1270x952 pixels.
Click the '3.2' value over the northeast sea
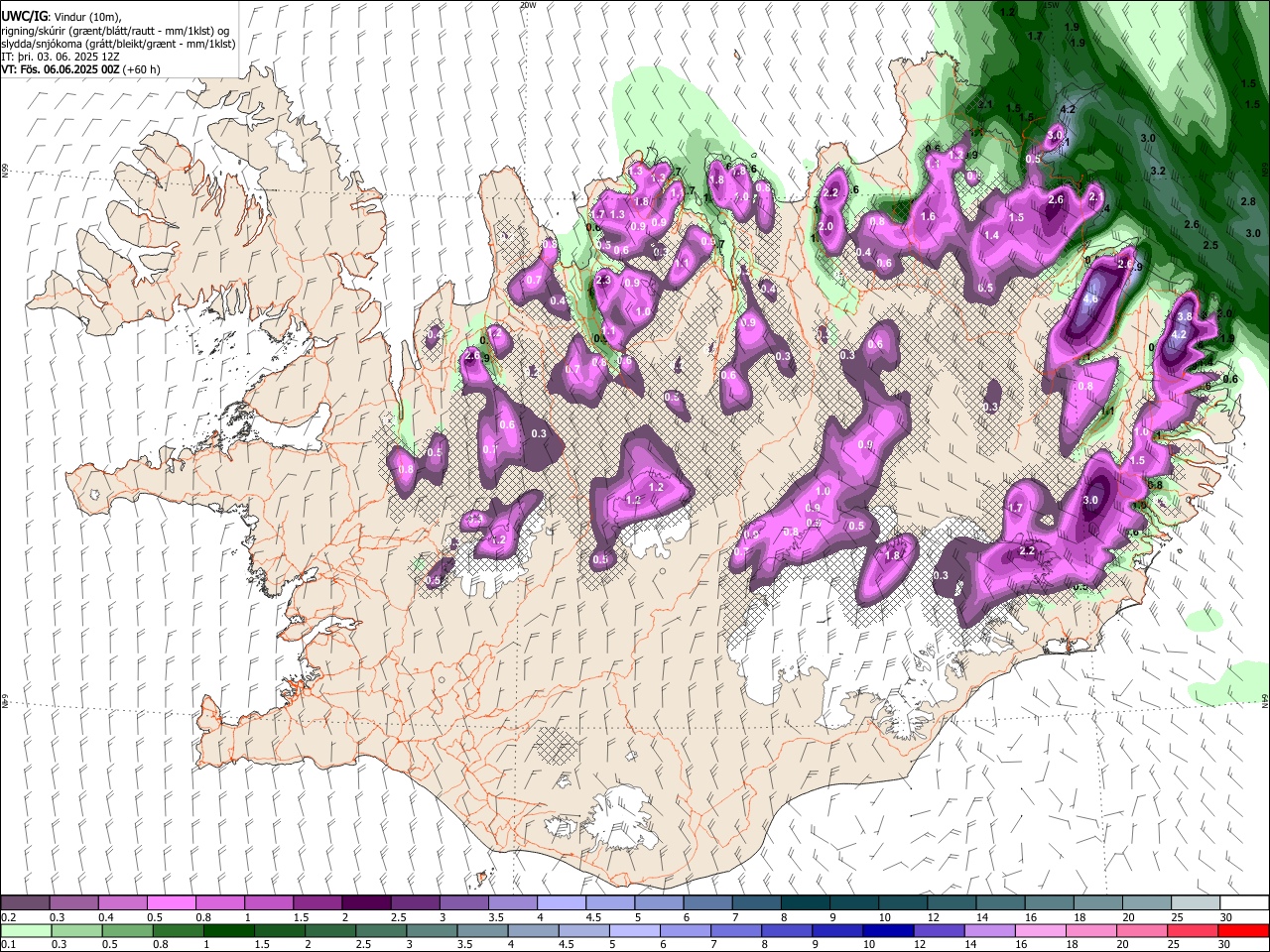click(1157, 172)
